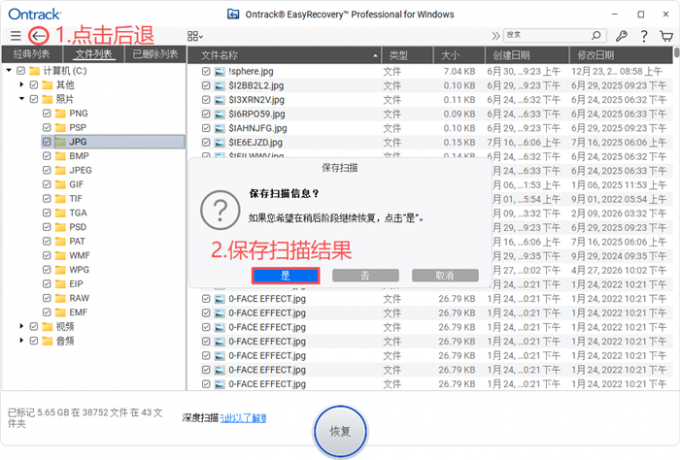
Task: Expand the 音频 folder node
Action: coord(21,340)
